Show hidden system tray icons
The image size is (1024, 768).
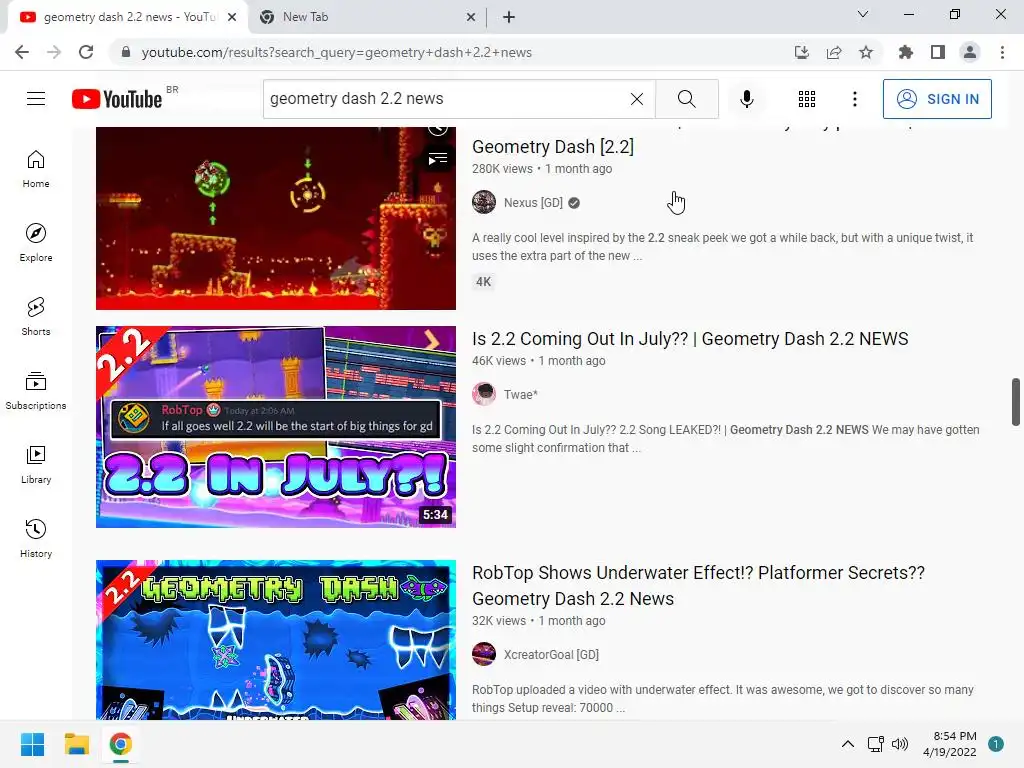[848, 744]
